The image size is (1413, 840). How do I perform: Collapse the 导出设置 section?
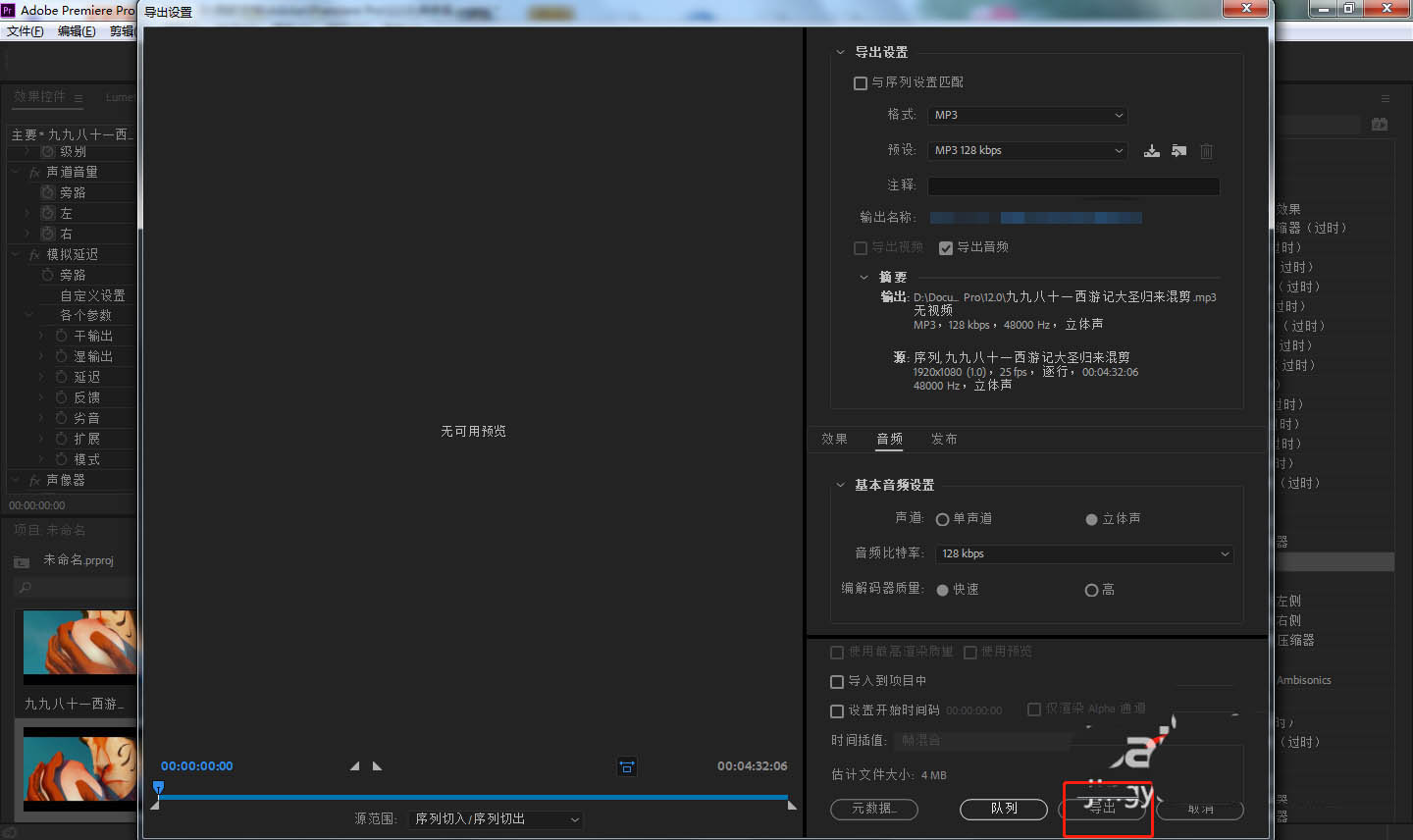[840, 52]
